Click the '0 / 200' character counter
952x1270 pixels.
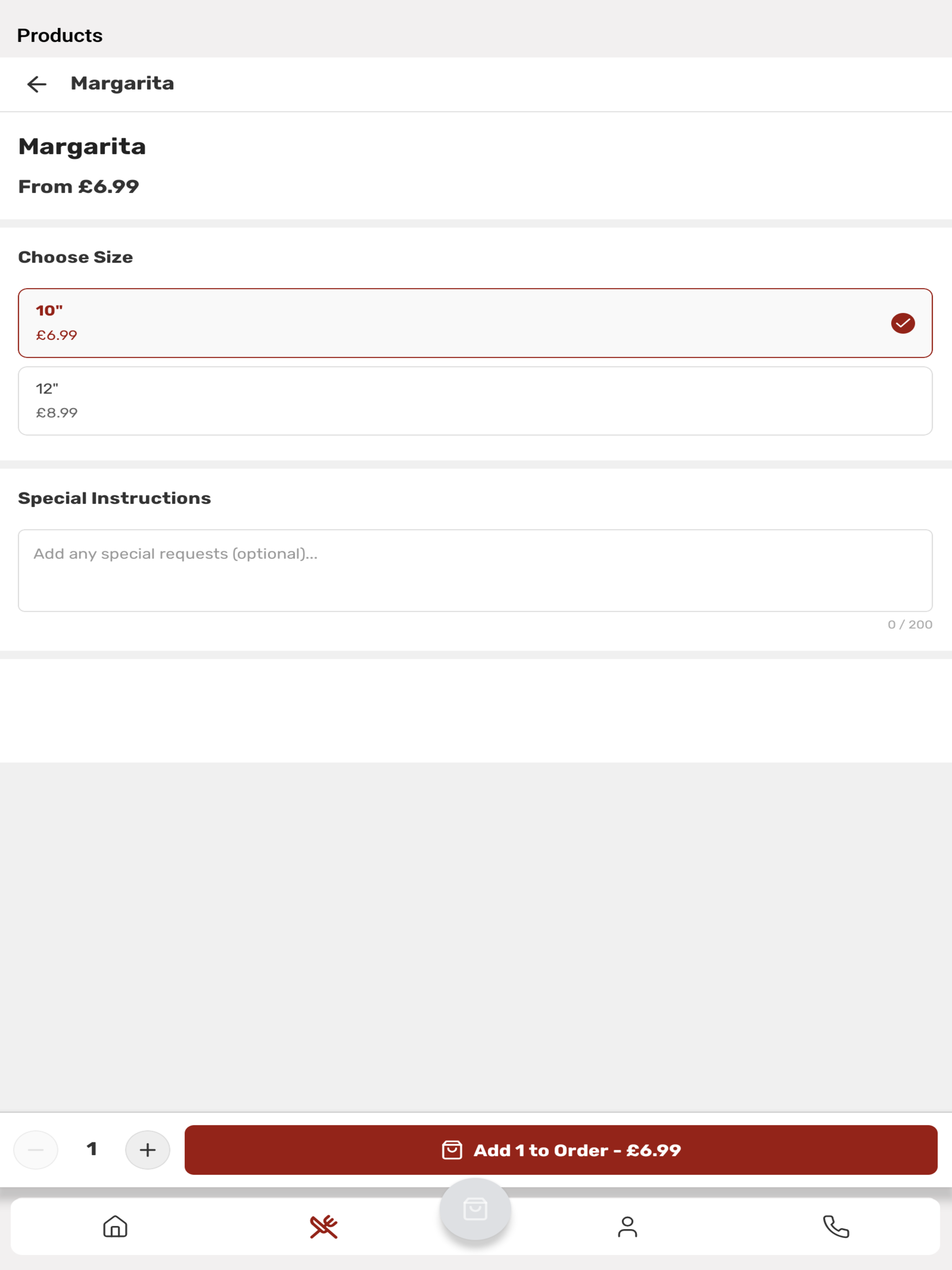pyautogui.click(x=910, y=625)
